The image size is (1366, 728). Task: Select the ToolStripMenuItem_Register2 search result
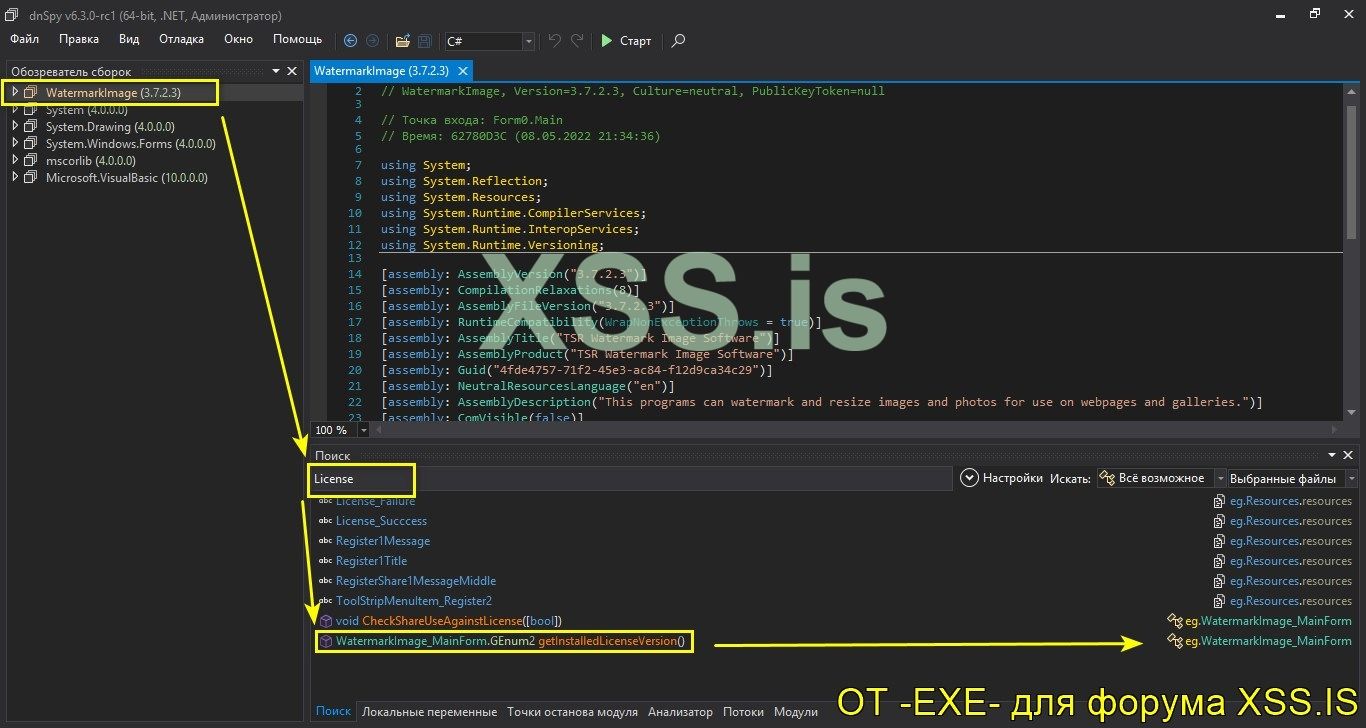tap(414, 601)
